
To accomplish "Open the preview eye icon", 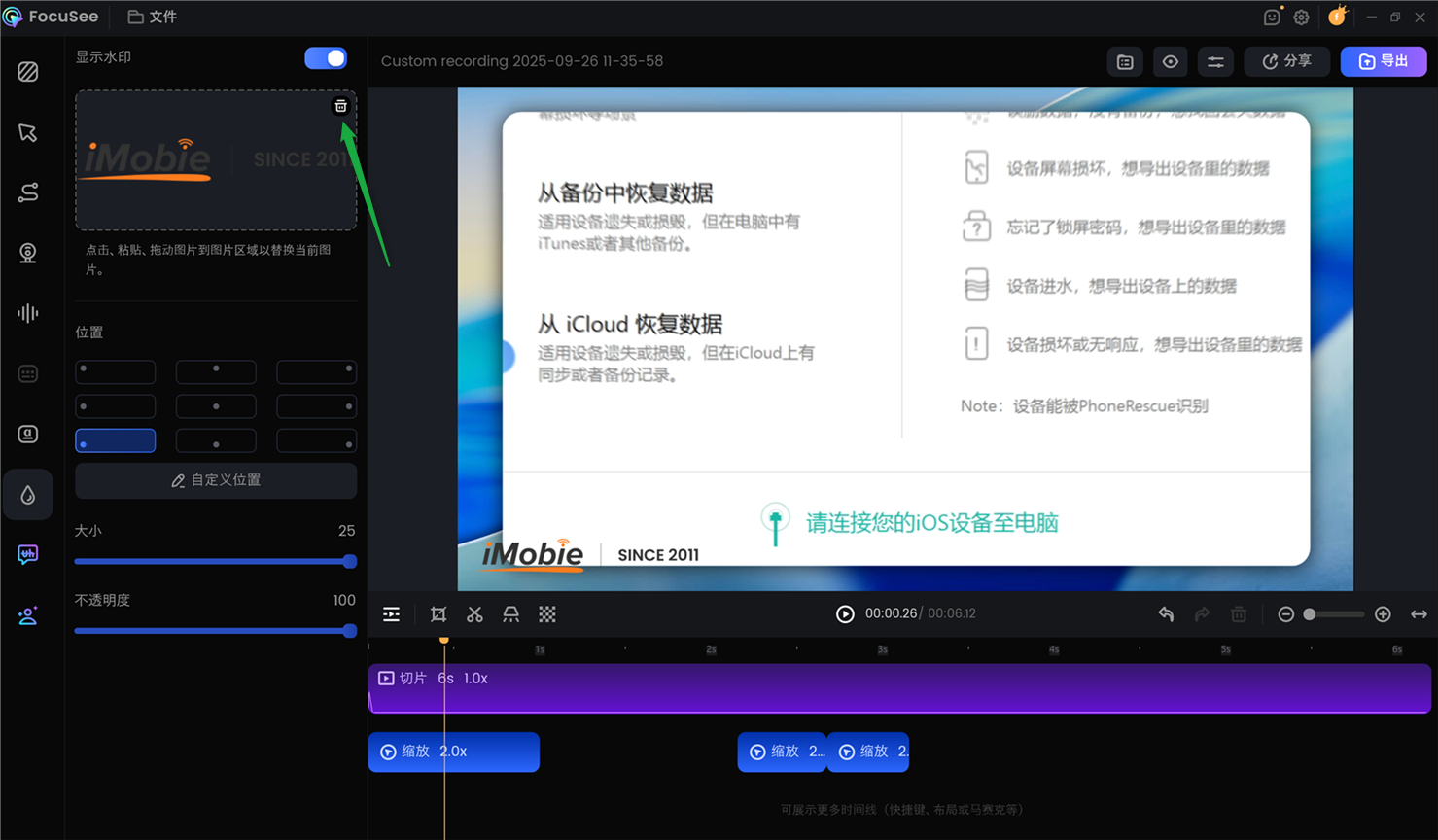I will point(1171,61).
